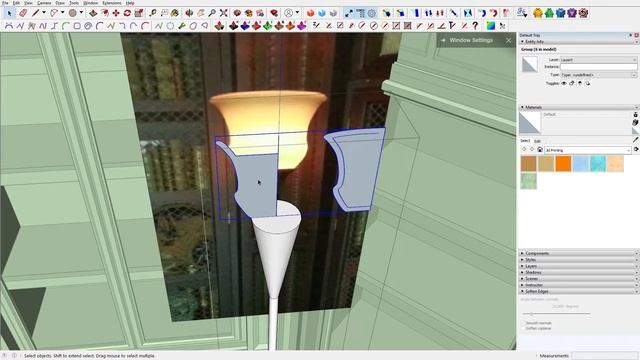
Task: Open the Tools menu
Action: [74, 3]
